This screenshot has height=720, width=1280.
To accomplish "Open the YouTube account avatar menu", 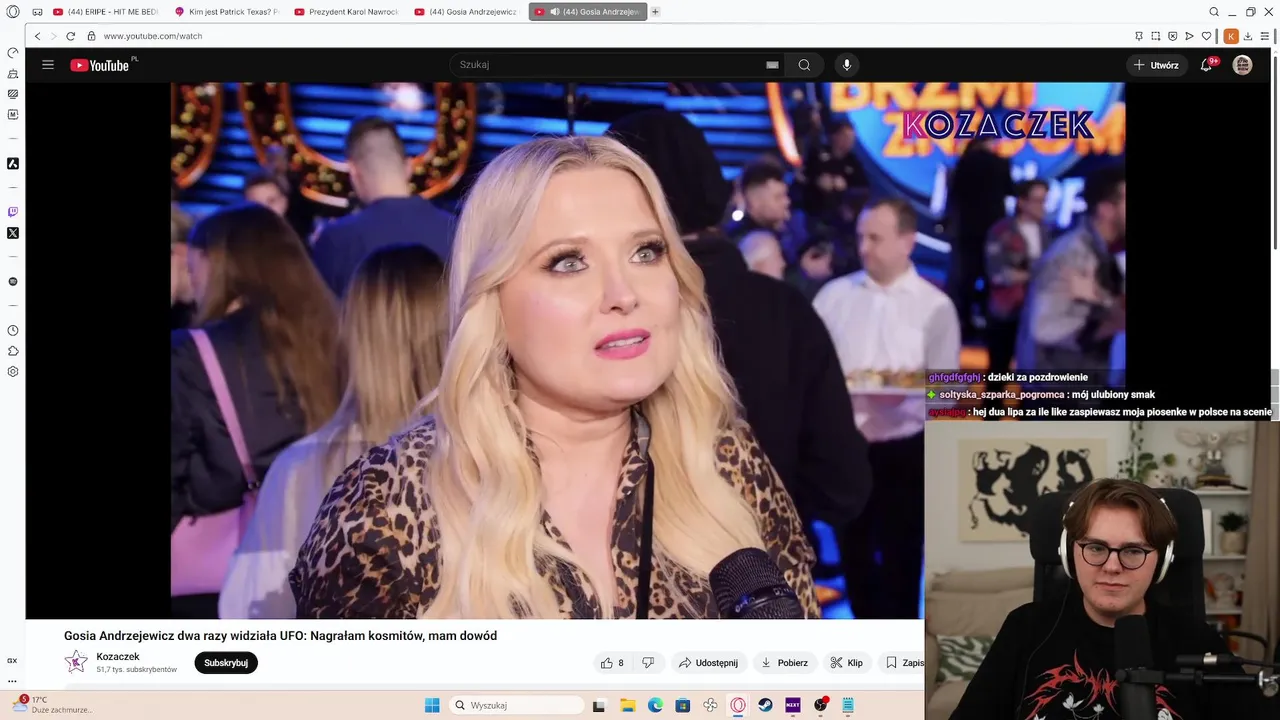I will pyautogui.click(x=1242, y=65).
